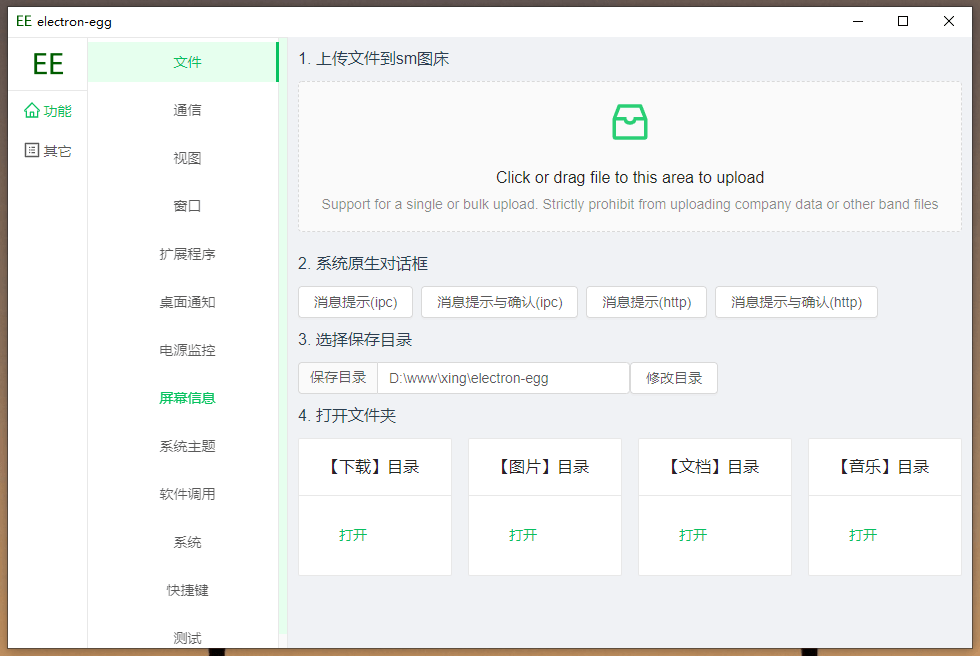980x656 pixels.
Task: Select 电源监控 in the side menu
Action: (x=187, y=350)
